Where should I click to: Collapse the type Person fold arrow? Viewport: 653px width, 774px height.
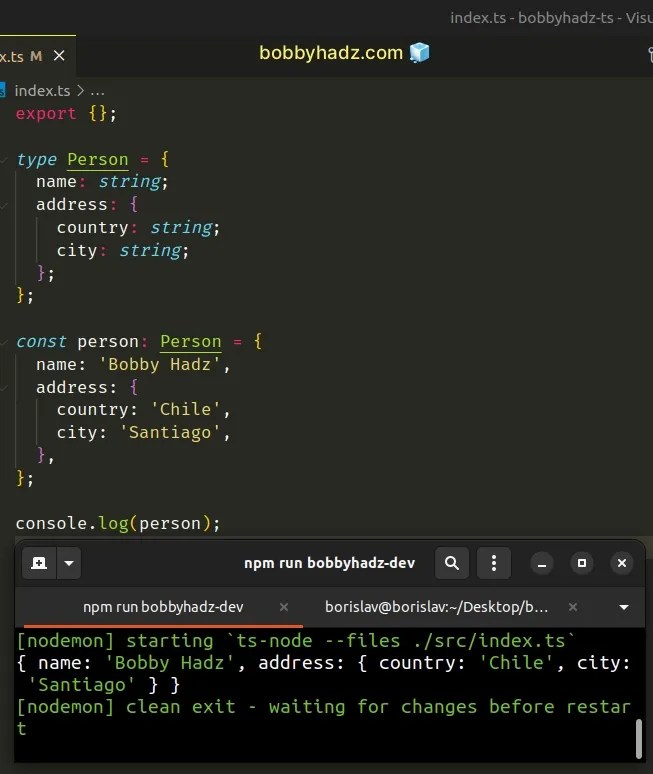point(4,159)
